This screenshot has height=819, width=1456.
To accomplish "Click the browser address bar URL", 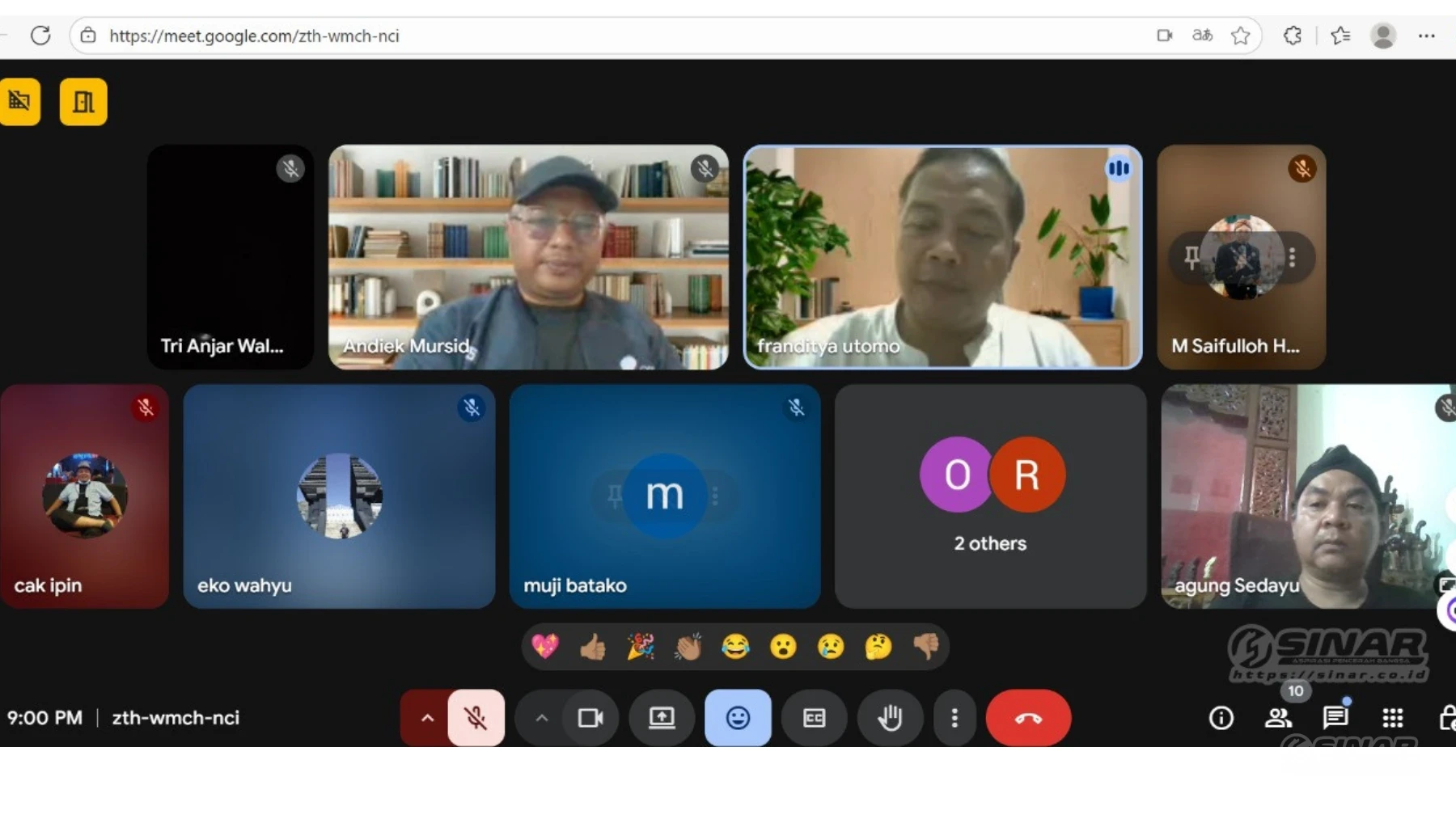I will pos(254,36).
